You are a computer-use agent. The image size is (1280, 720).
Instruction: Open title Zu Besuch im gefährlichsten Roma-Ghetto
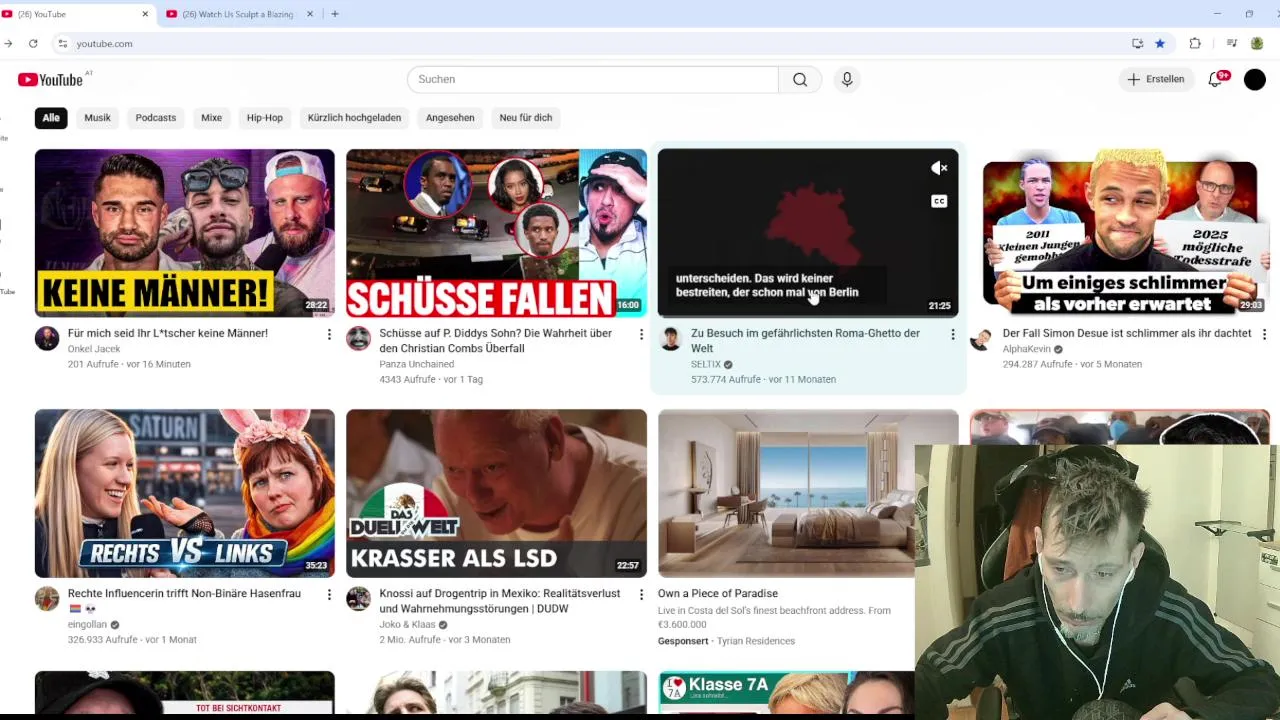(805, 341)
